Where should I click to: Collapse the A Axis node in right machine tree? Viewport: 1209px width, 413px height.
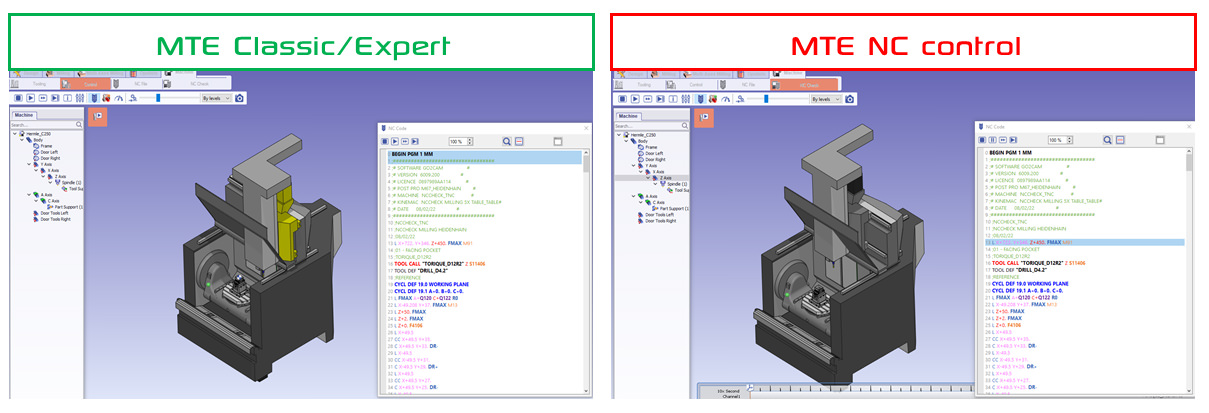coord(634,196)
